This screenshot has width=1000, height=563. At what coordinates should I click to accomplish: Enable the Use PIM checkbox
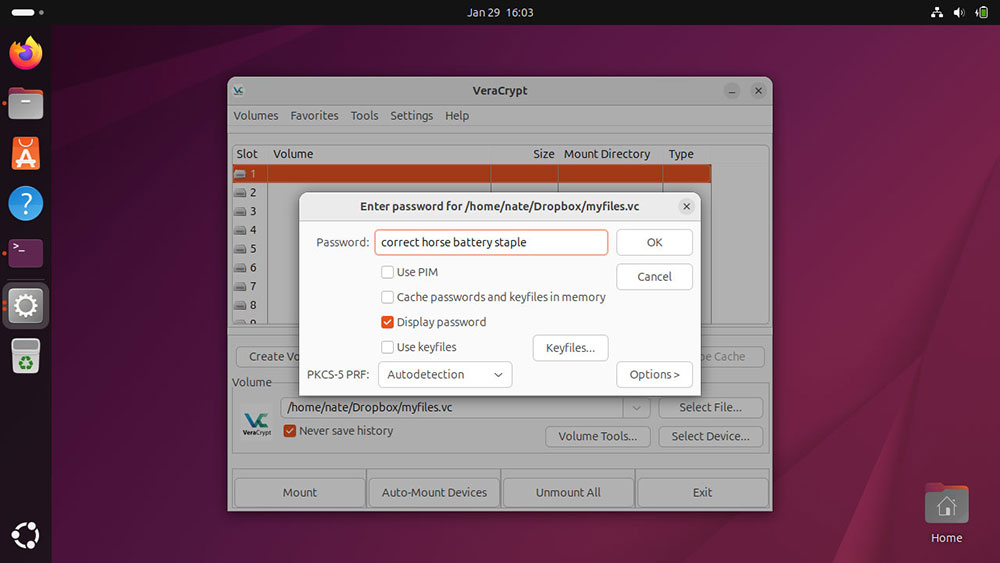[387, 272]
